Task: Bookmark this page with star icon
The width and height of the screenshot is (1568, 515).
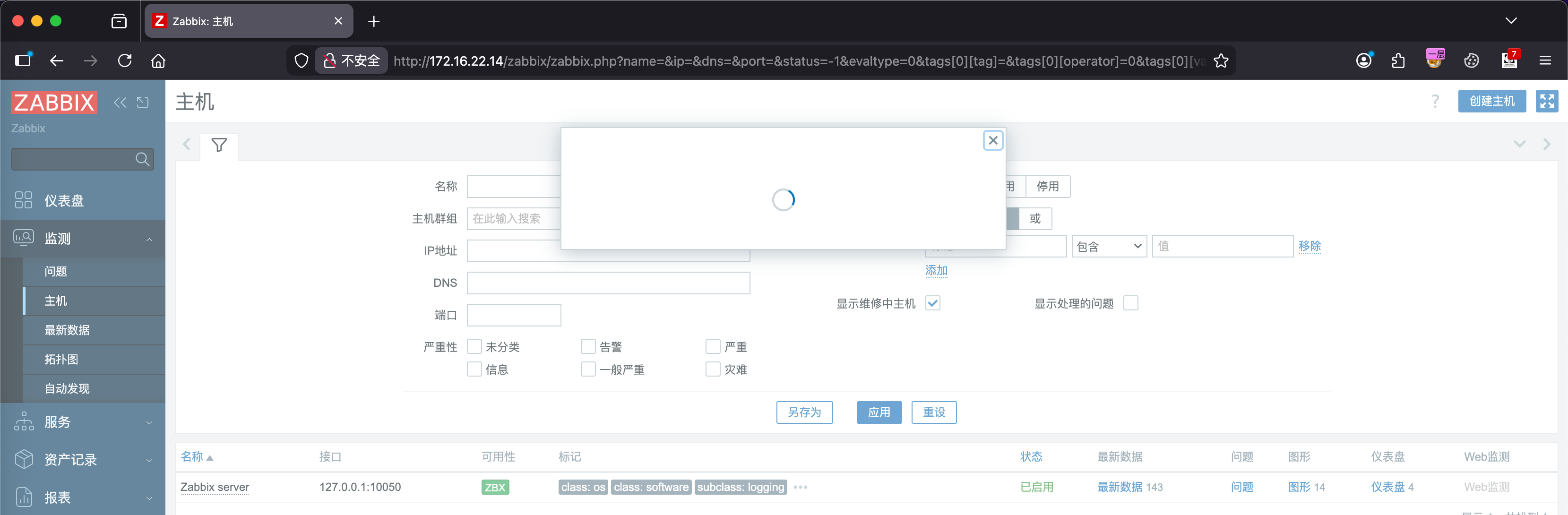Action: [1221, 61]
